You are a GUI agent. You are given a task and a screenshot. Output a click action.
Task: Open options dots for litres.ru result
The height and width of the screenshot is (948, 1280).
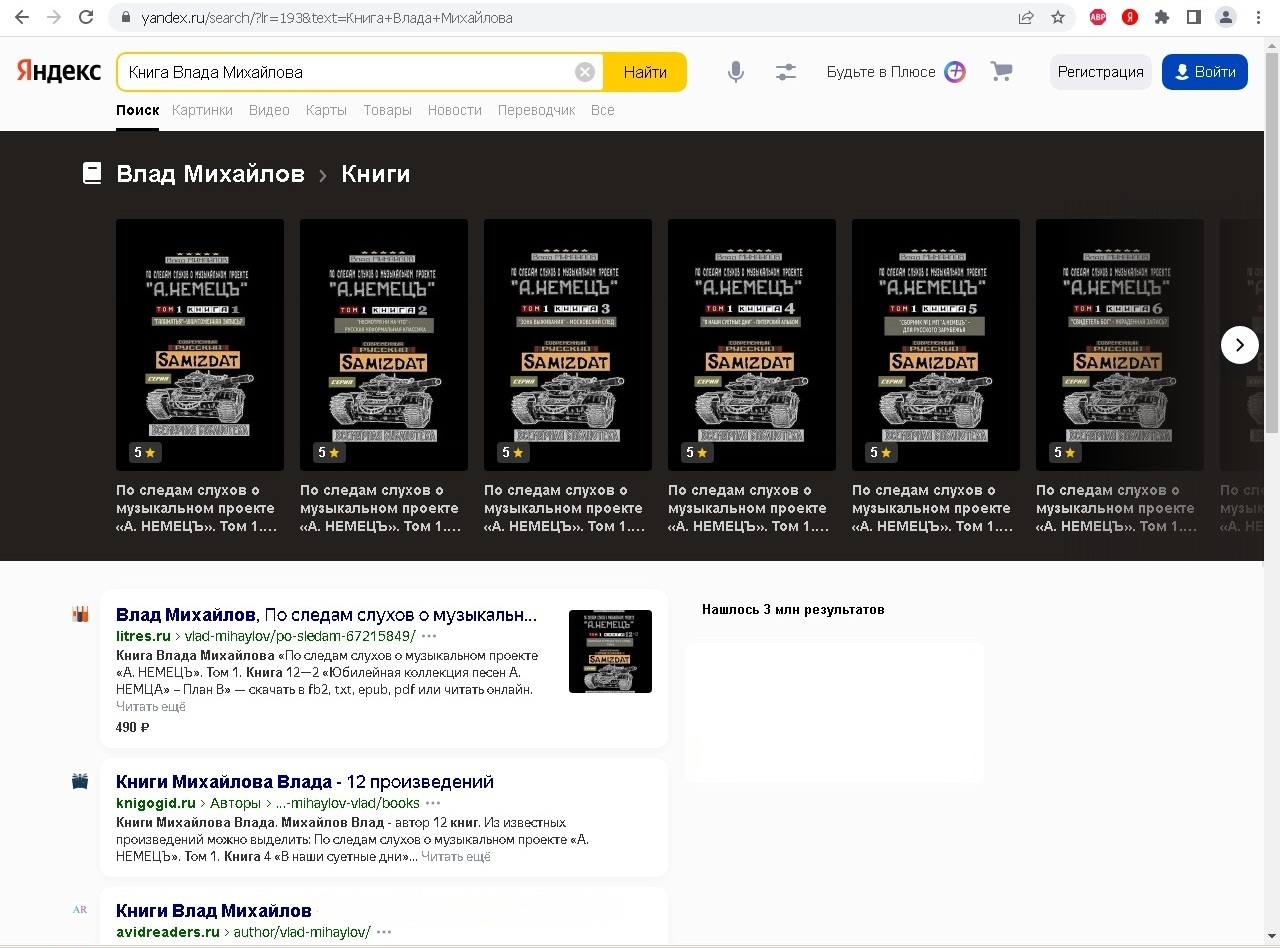coord(429,636)
